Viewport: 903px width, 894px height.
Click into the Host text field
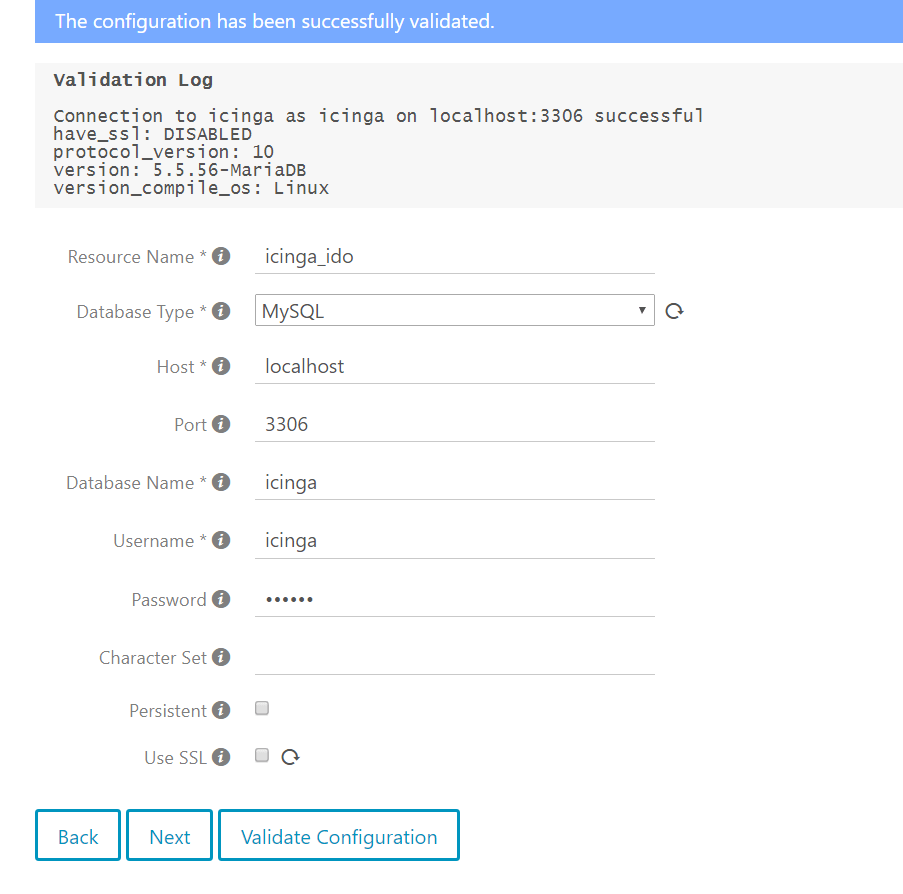pyautogui.click(x=454, y=367)
